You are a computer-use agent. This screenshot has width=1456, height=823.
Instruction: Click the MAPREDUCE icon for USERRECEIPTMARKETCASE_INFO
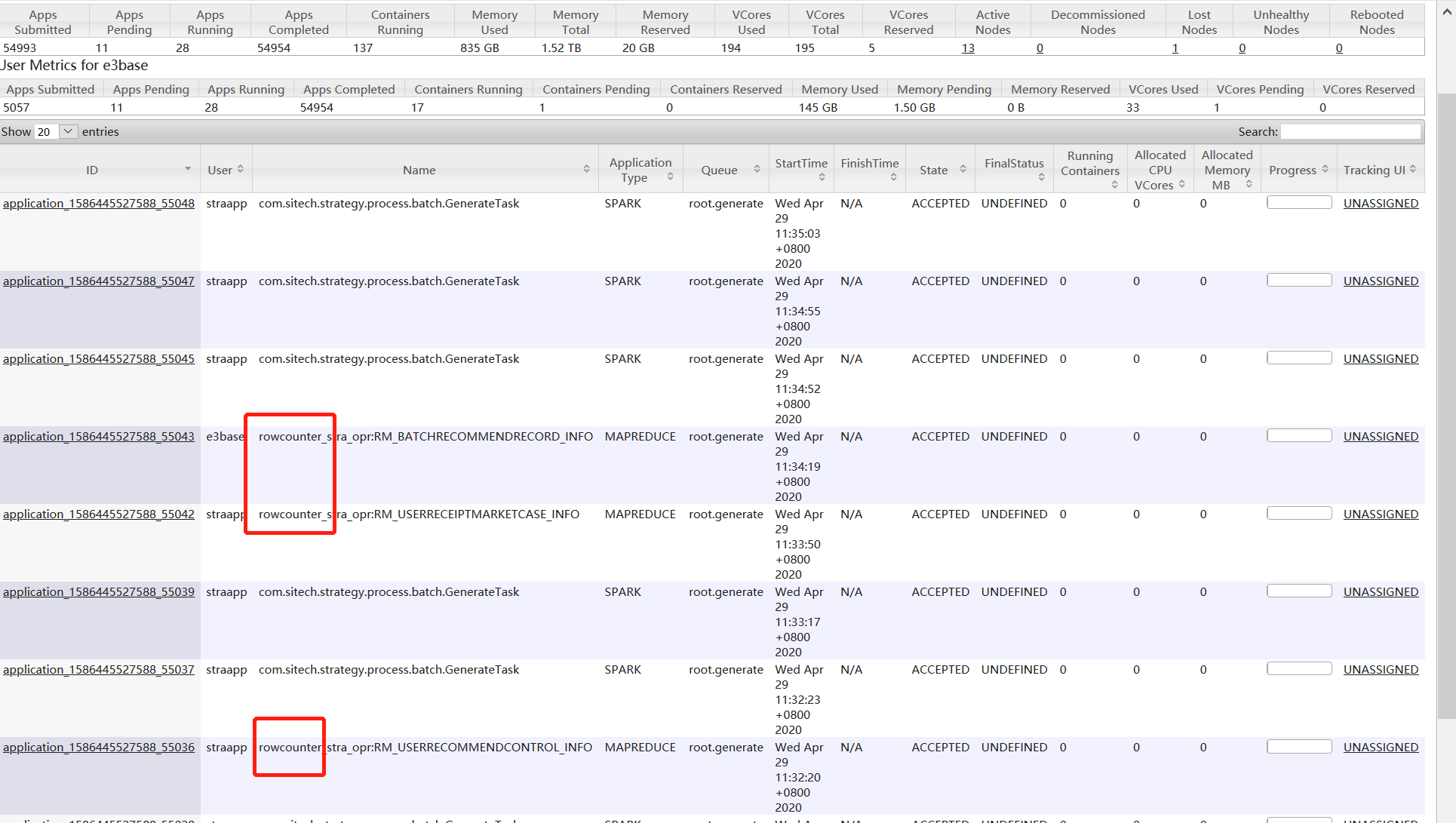tap(639, 513)
